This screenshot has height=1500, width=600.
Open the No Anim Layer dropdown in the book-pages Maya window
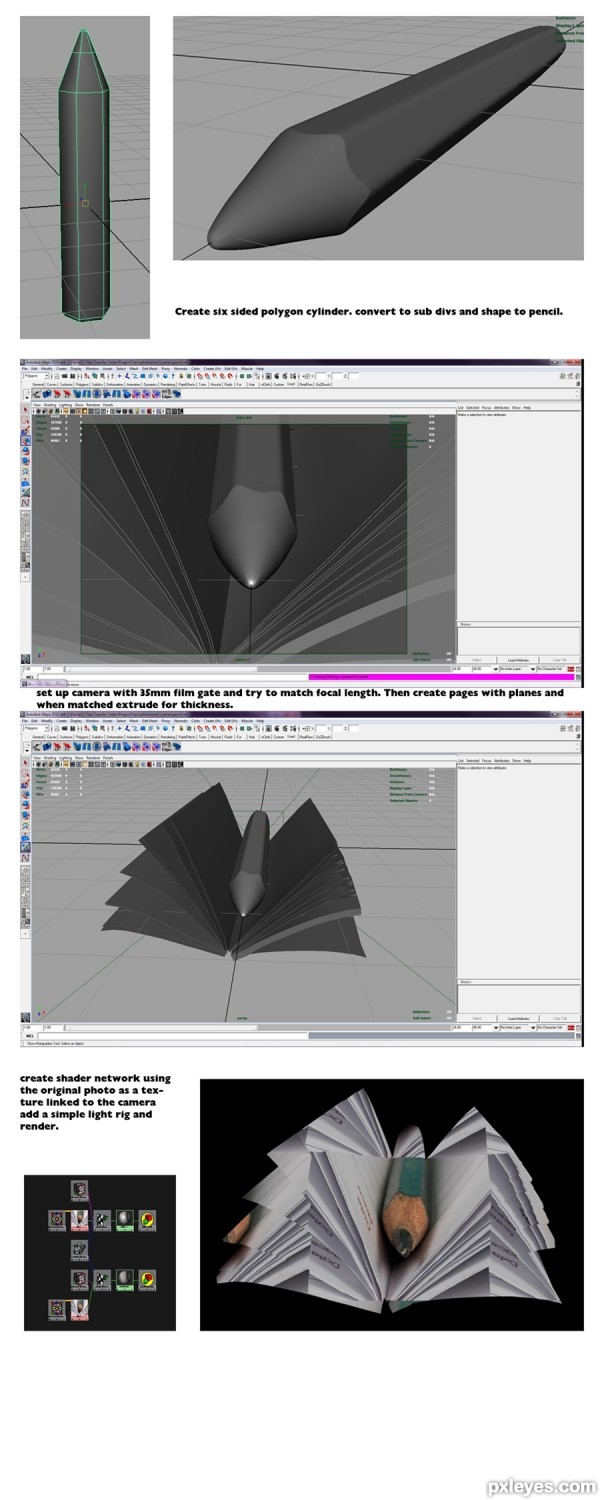coord(515,1026)
